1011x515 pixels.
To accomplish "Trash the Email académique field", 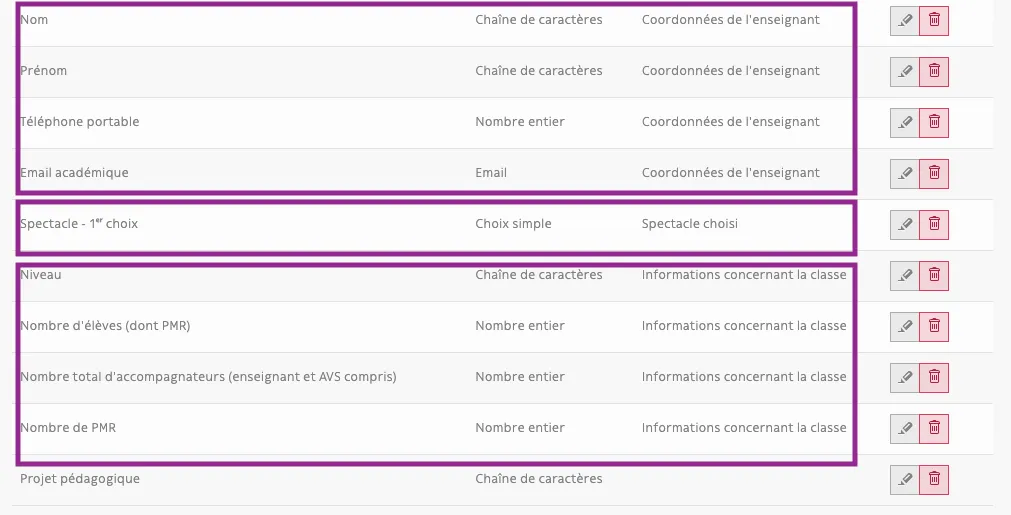I will pos(934,173).
